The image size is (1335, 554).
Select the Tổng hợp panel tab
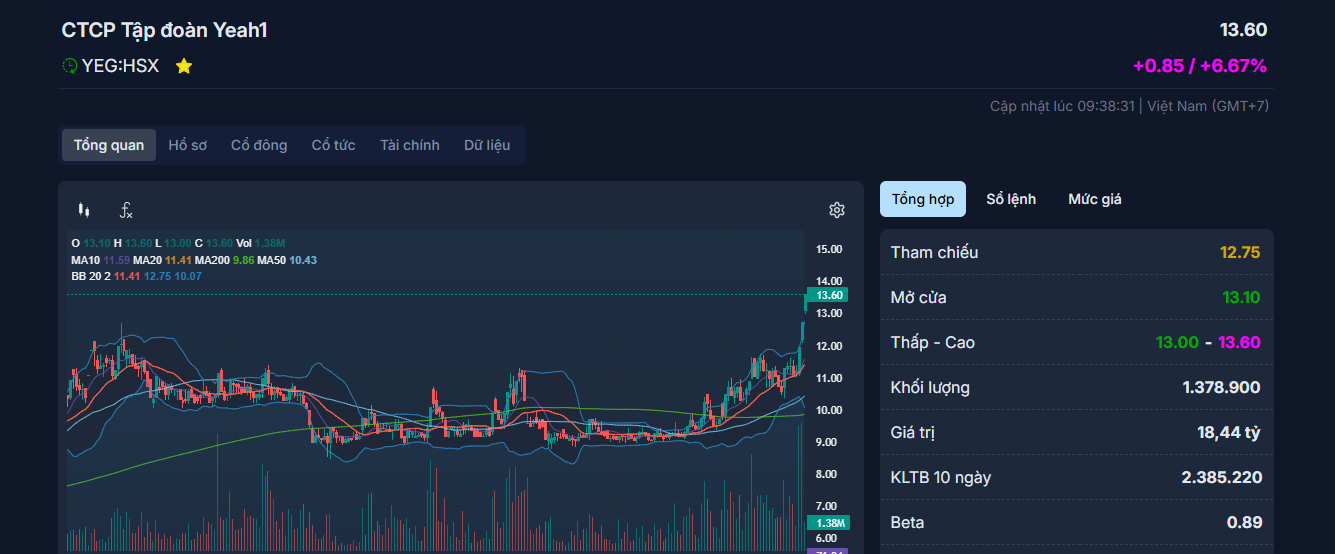click(x=923, y=199)
